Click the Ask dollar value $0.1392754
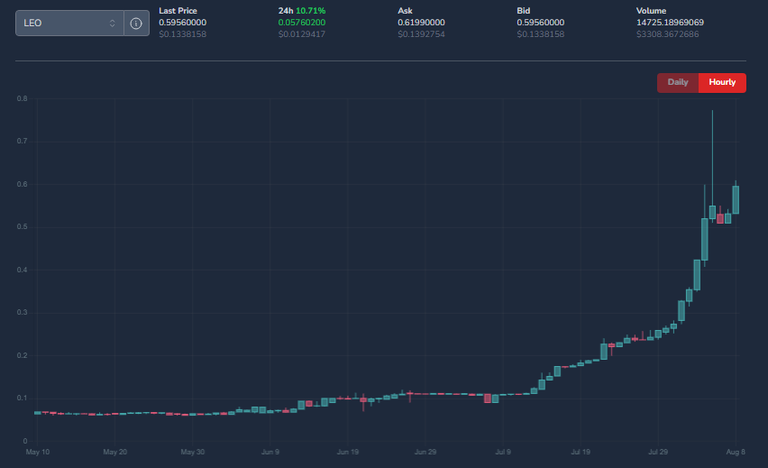Image resolution: width=768 pixels, height=468 pixels. (x=421, y=34)
